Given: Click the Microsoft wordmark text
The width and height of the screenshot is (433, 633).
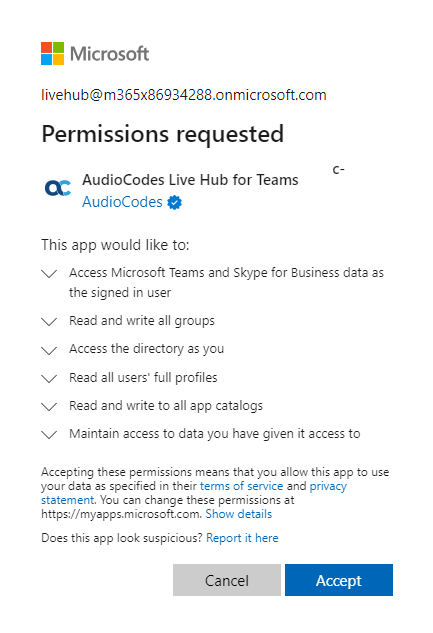Looking at the screenshot, I should click(x=109, y=54).
